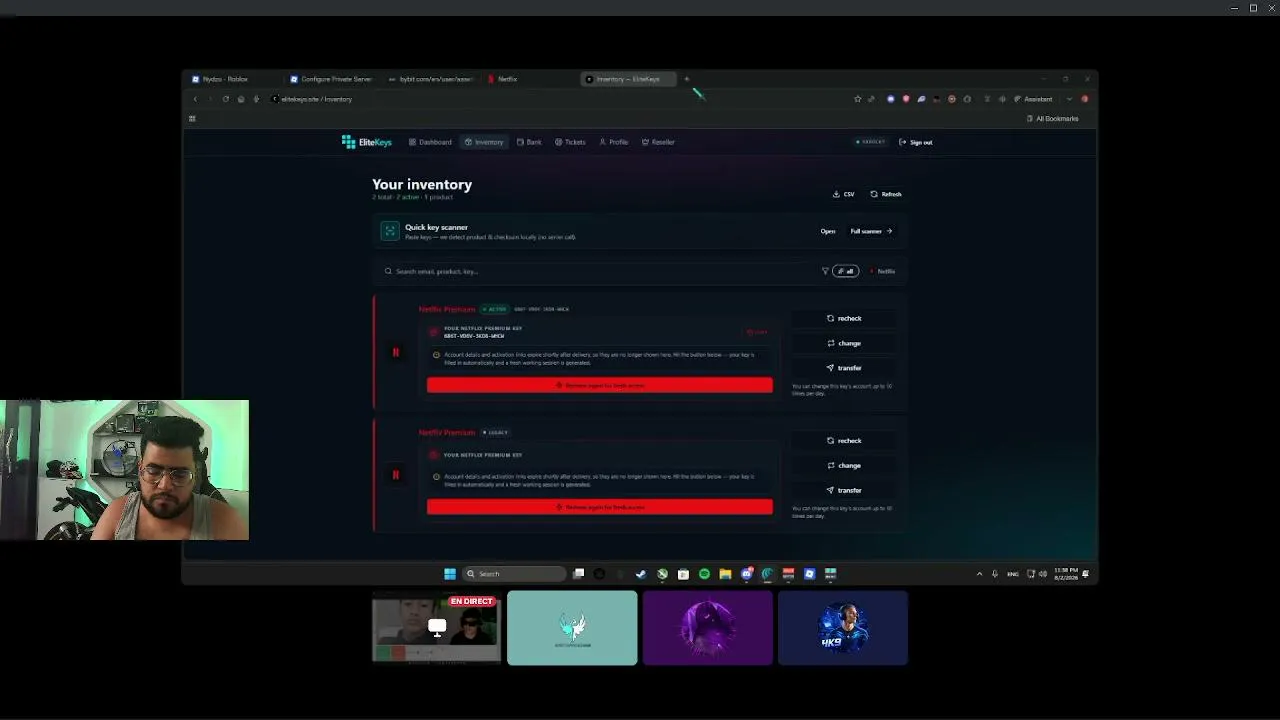Open Discord from the taskbar
The image size is (1280, 720).
(746, 574)
